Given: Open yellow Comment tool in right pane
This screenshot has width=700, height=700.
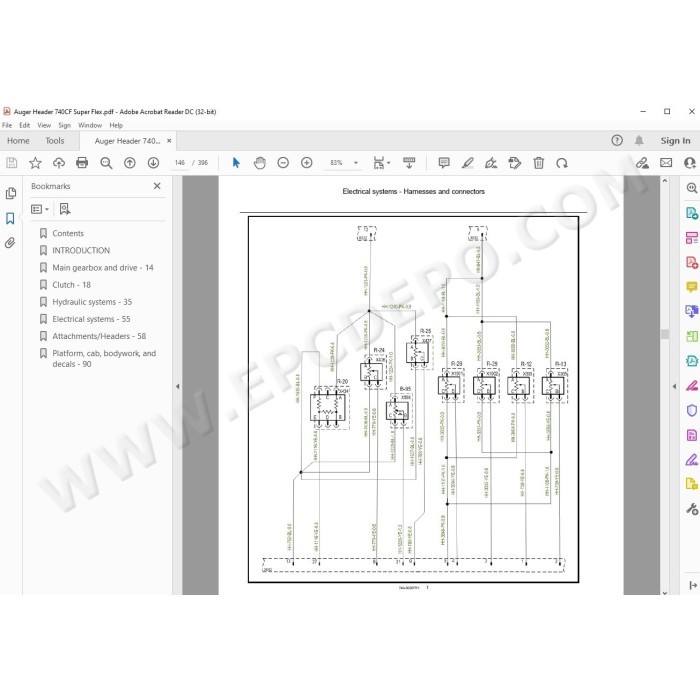Looking at the screenshot, I should pos(692,287).
